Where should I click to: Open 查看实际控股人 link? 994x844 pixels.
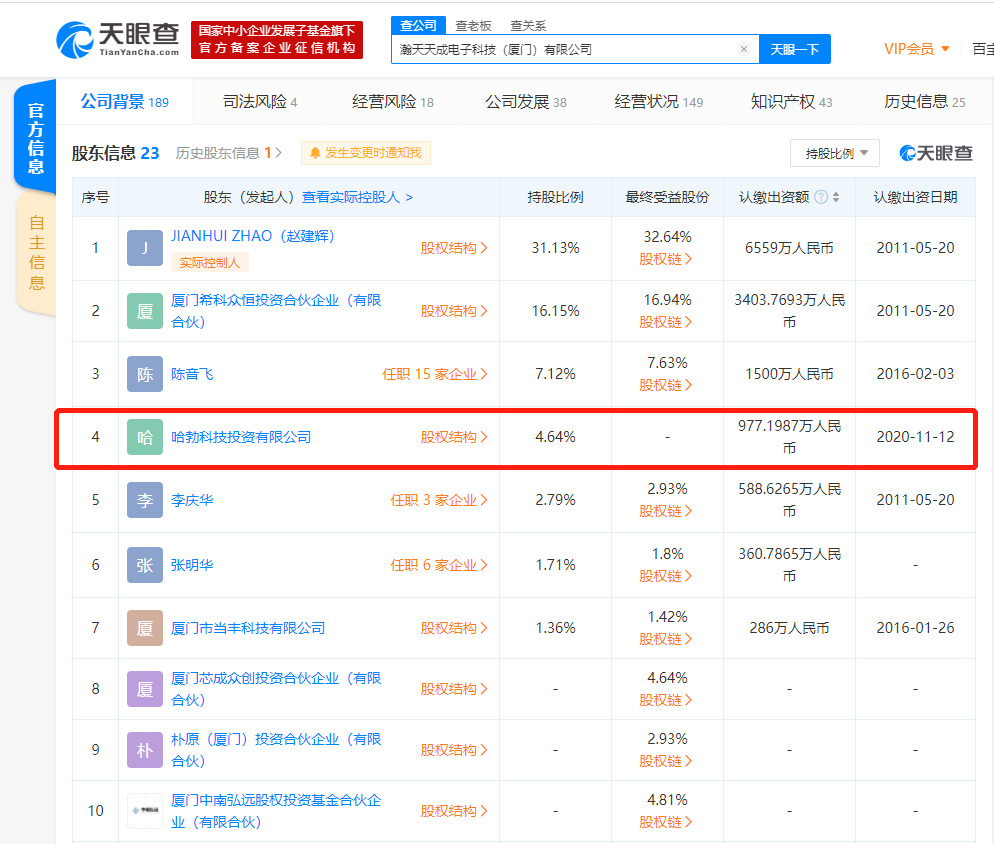(357, 198)
